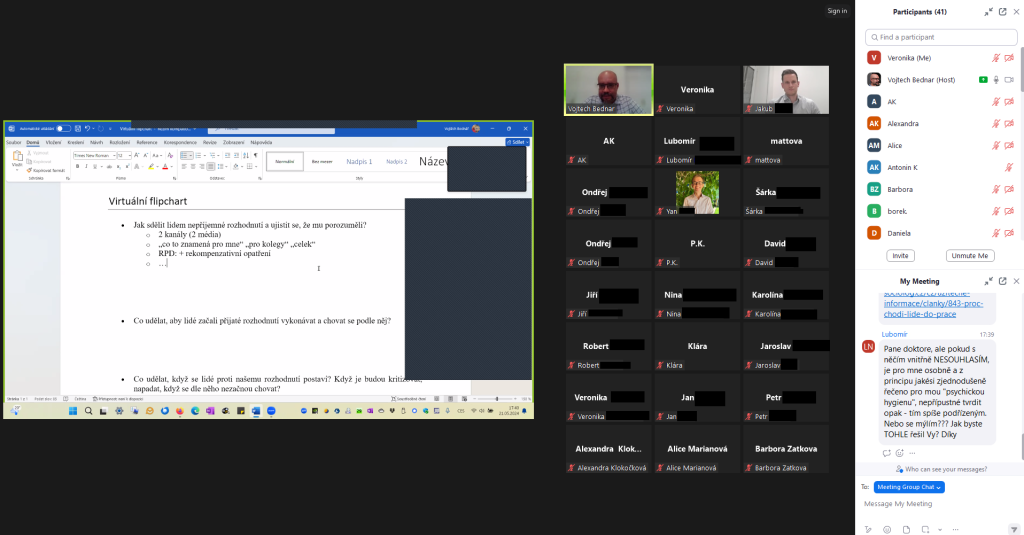Expand more options beside screenshot icon

pos(940,529)
